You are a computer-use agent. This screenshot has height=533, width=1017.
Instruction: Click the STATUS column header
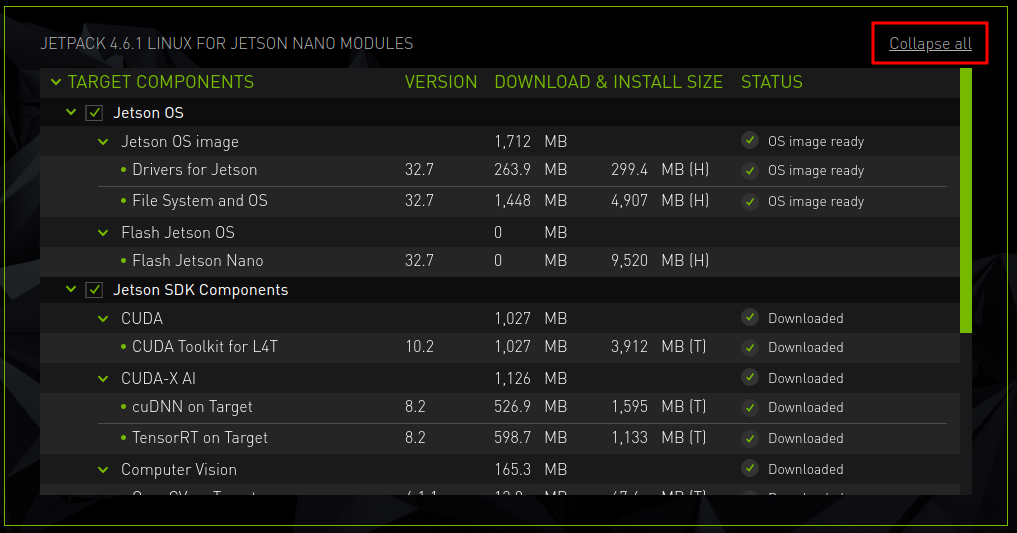coord(772,82)
